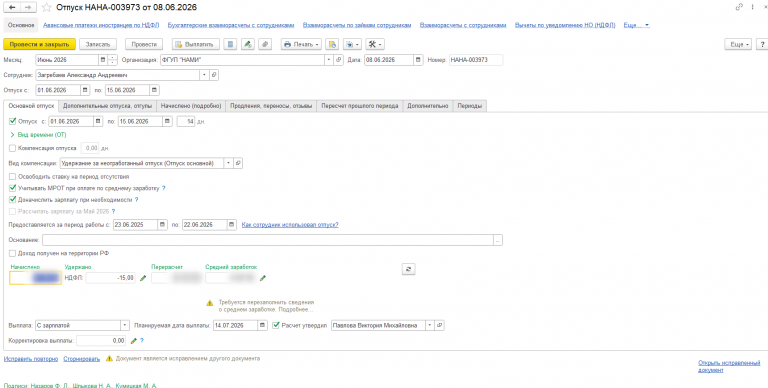The image size is (768, 388).
Task: Open the Начислено (подробно) tab
Action: click(x=191, y=106)
